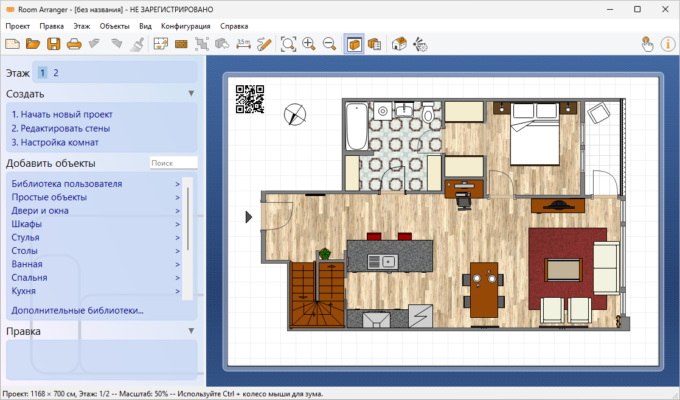Click the zoom in magnifier
Screen dimensions: 680x400
[309, 44]
